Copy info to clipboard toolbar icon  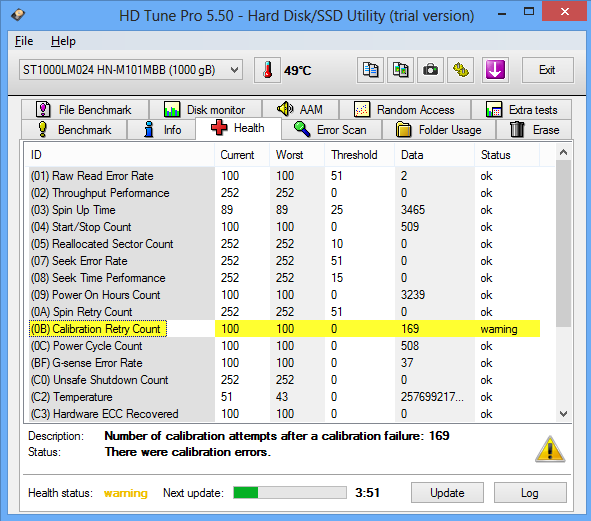[x=370, y=70]
